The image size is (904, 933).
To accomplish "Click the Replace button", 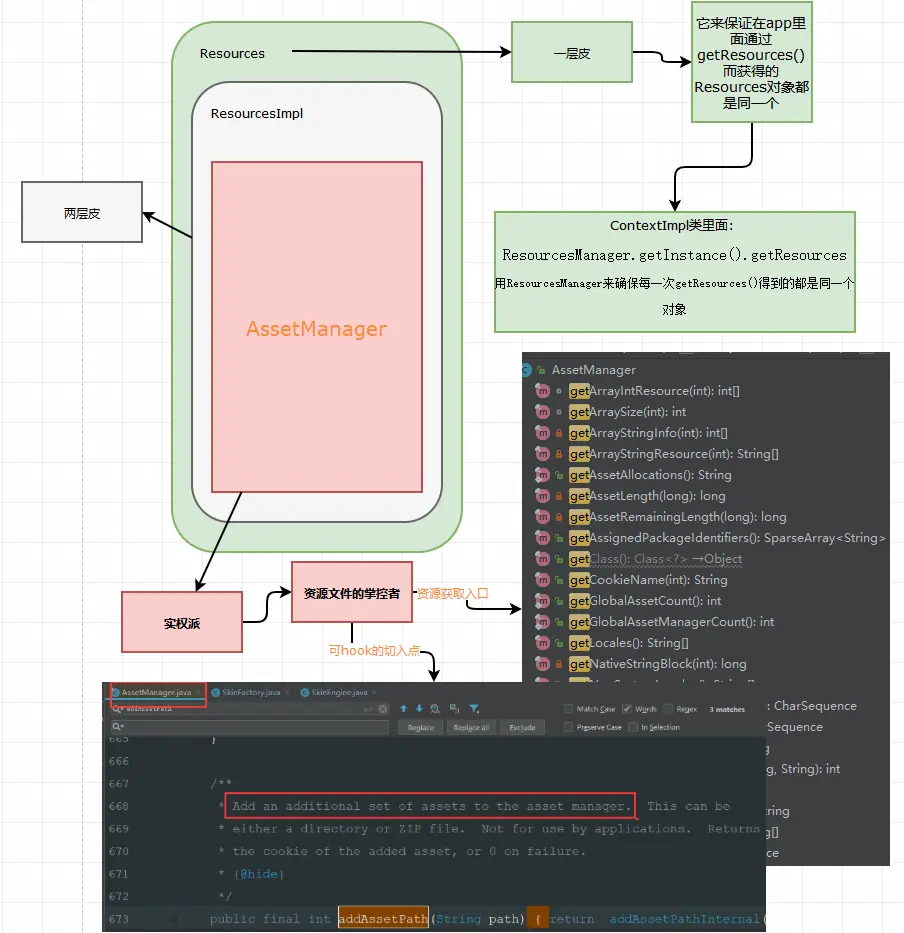I will (x=421, y=728).
